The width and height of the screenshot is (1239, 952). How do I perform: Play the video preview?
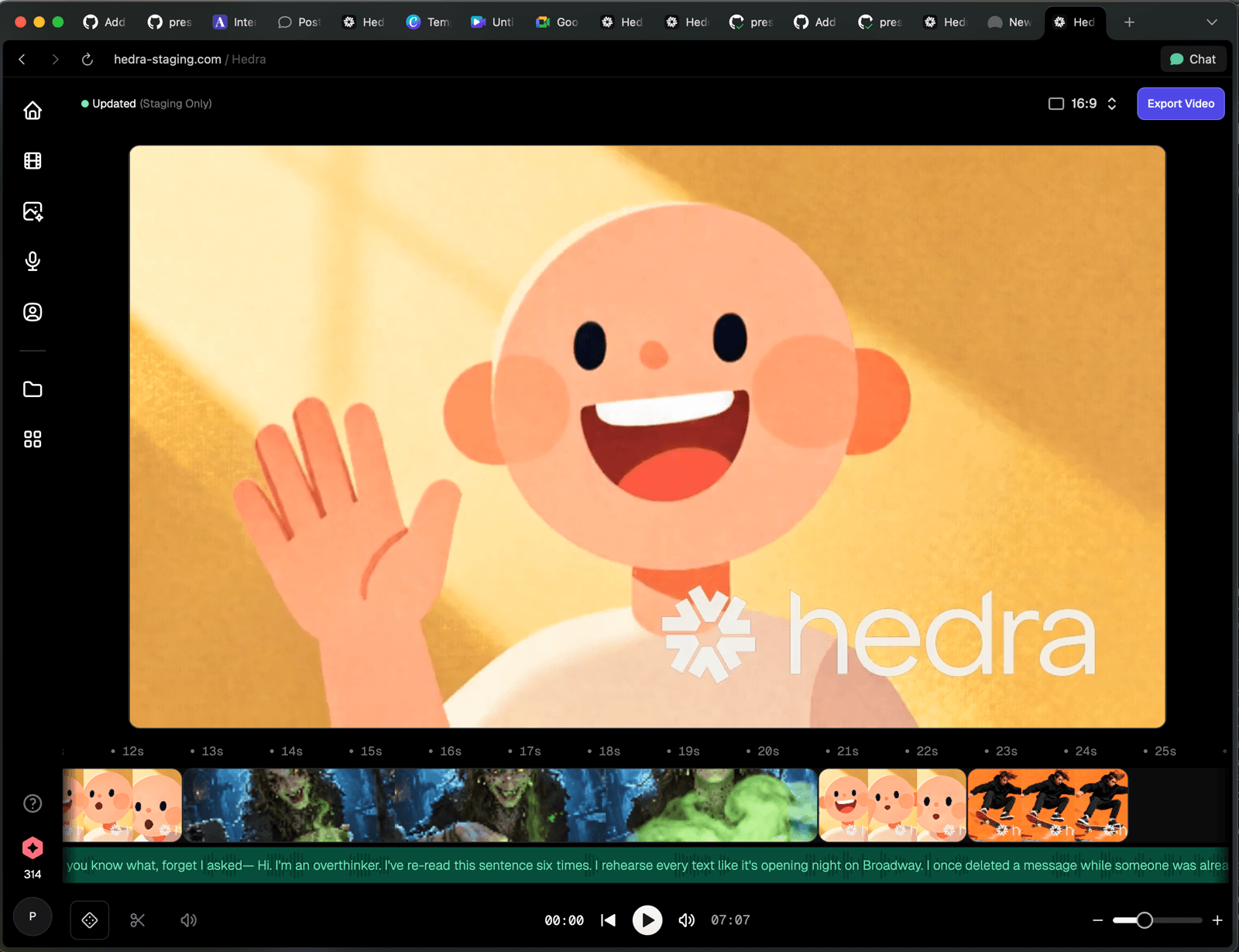(647, 920)
